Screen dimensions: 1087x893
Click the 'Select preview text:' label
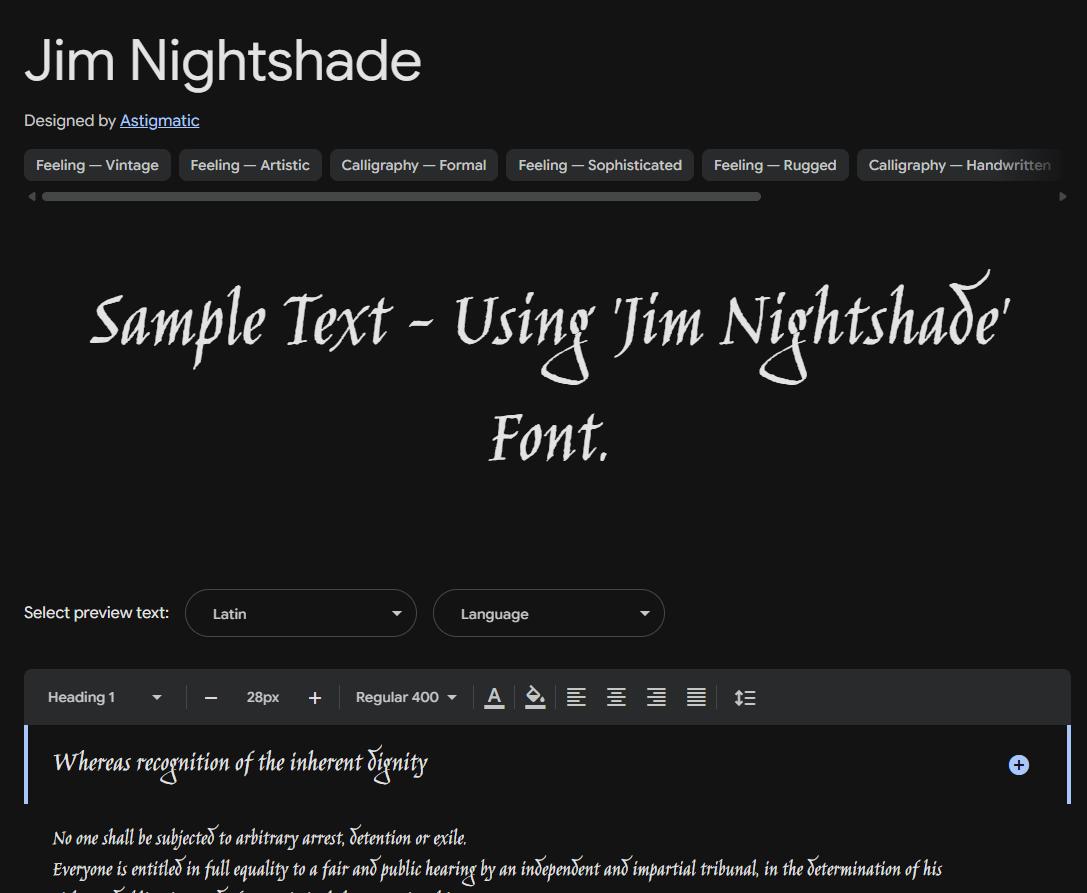[x=96, y=613]
